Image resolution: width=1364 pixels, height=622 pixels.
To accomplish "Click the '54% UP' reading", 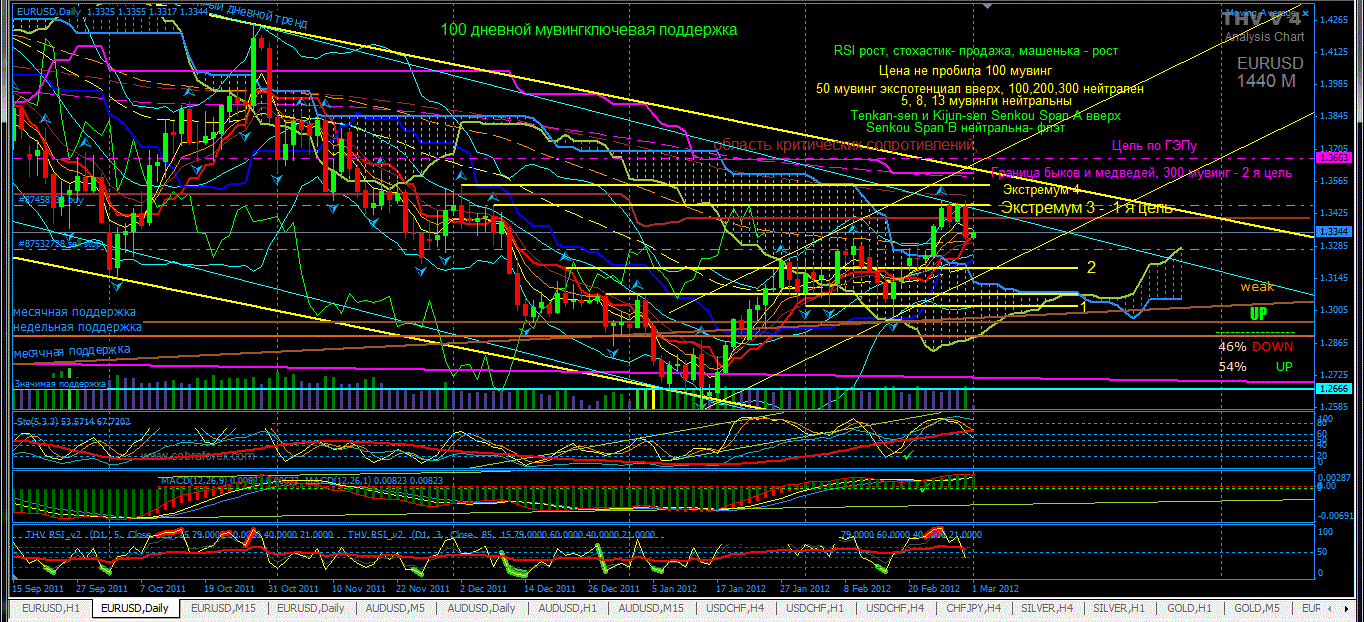I will tap(1255, 367).
